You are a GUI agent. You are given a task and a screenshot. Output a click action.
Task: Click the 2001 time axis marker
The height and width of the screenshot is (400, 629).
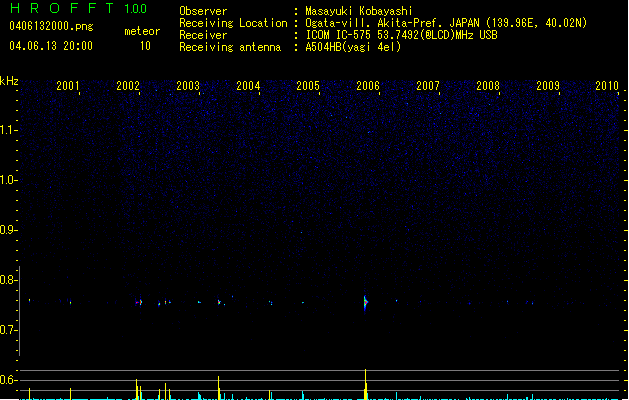(x=68, y=85)
